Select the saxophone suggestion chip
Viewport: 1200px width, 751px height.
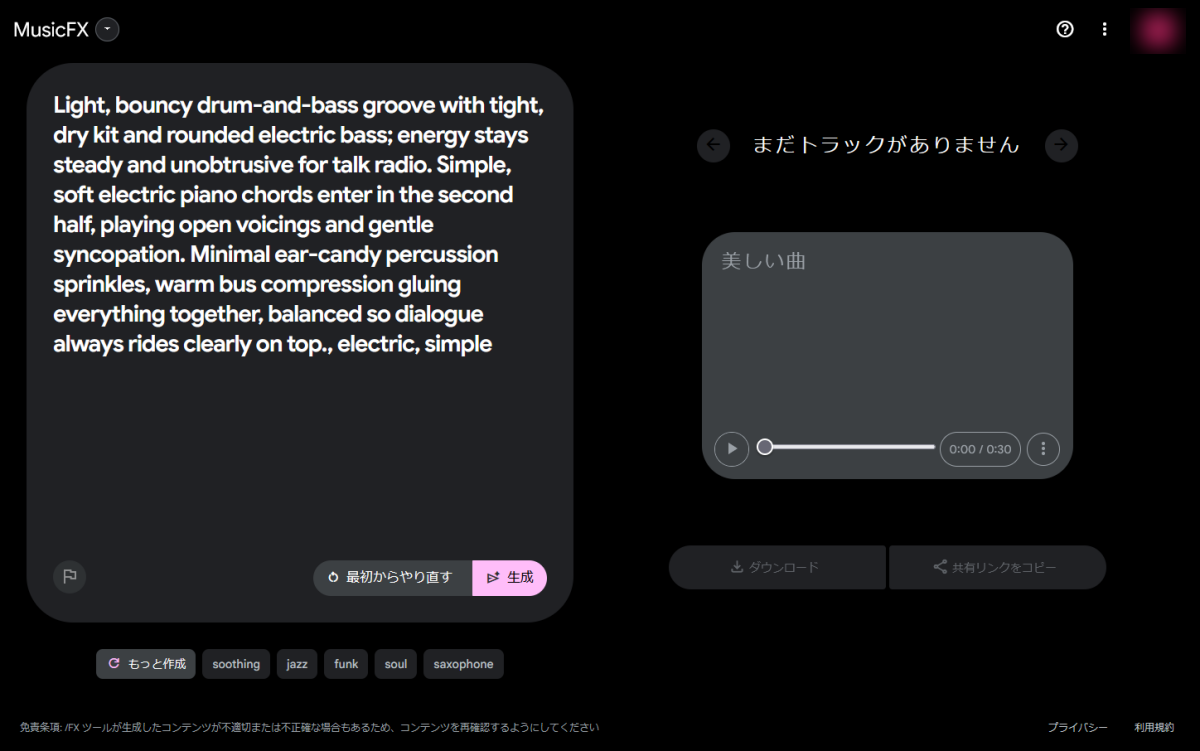pyautogui.click(x=463, y=664)
